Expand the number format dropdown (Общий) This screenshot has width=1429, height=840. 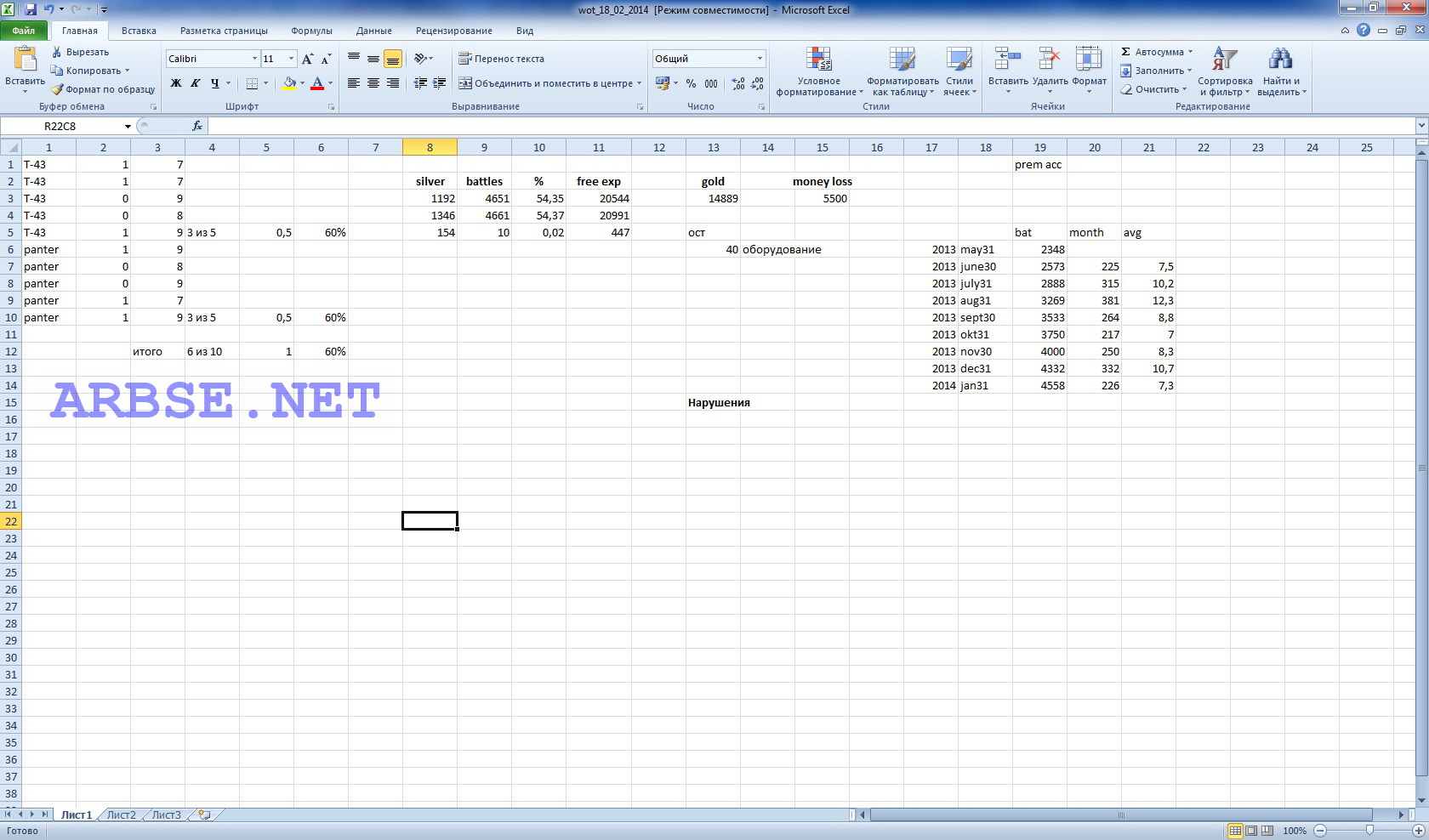click(760, 59)
